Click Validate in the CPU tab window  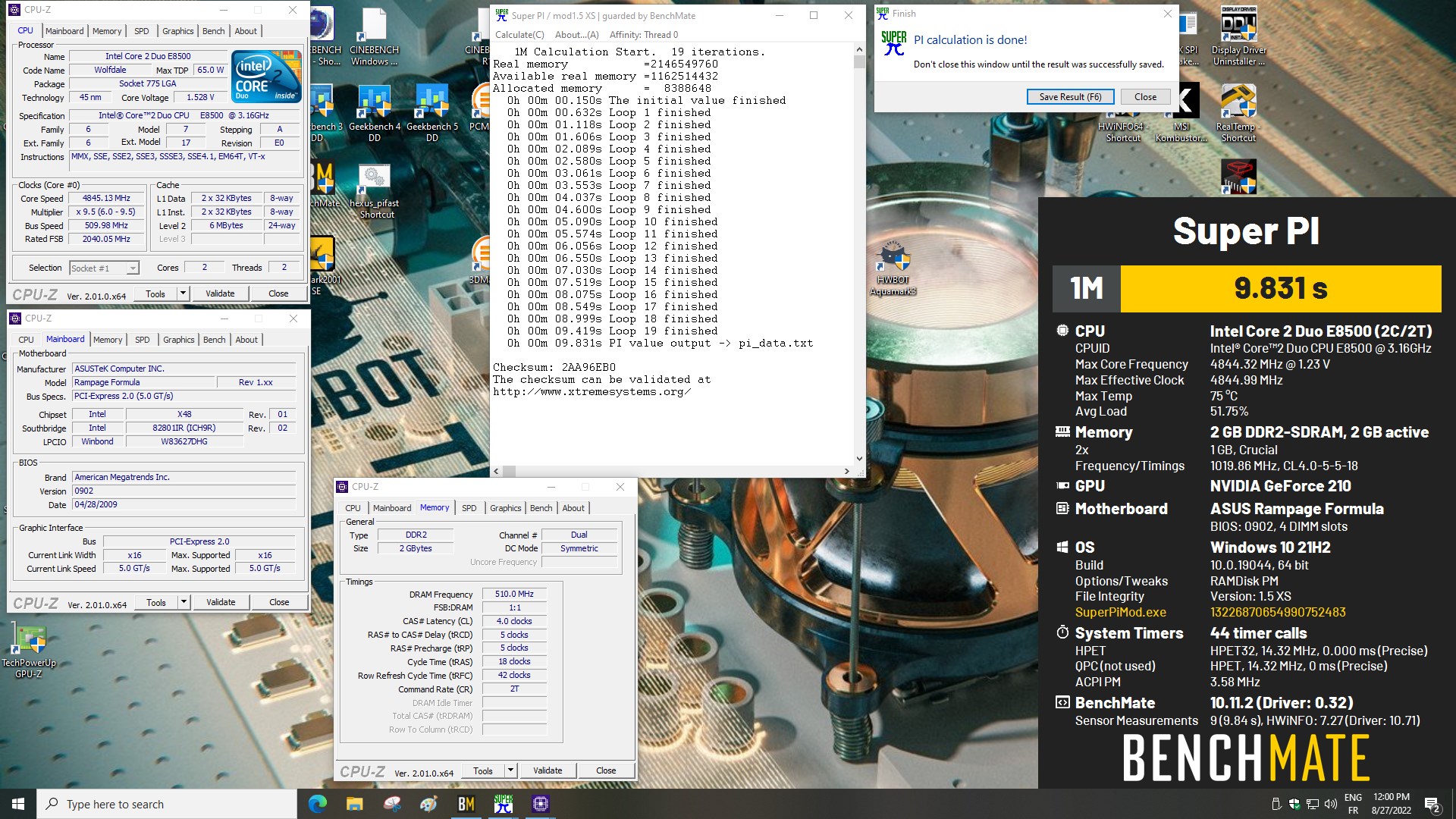220,293
